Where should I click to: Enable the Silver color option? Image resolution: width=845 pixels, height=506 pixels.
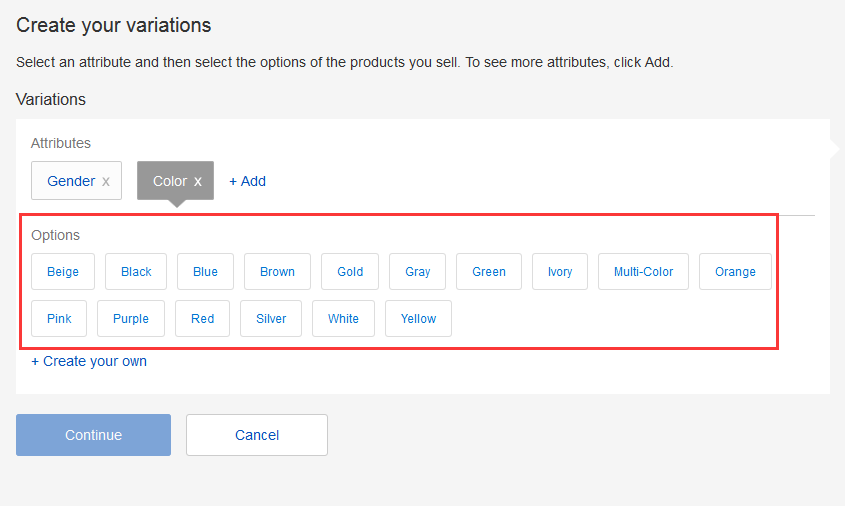click(271, 319)
